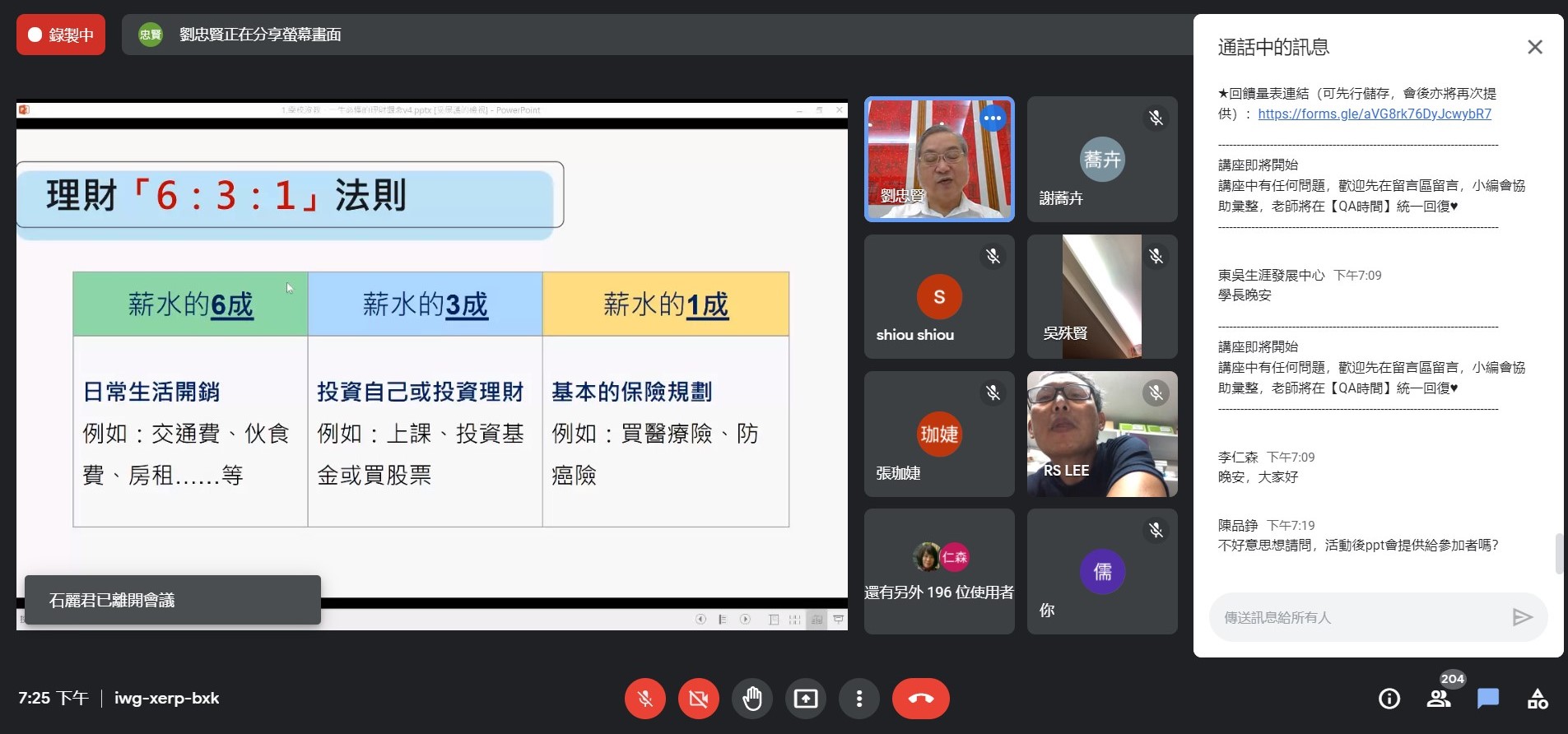Open the more options menu
This screenshot has height=734, width=1568.
click(x=858, y=699)
